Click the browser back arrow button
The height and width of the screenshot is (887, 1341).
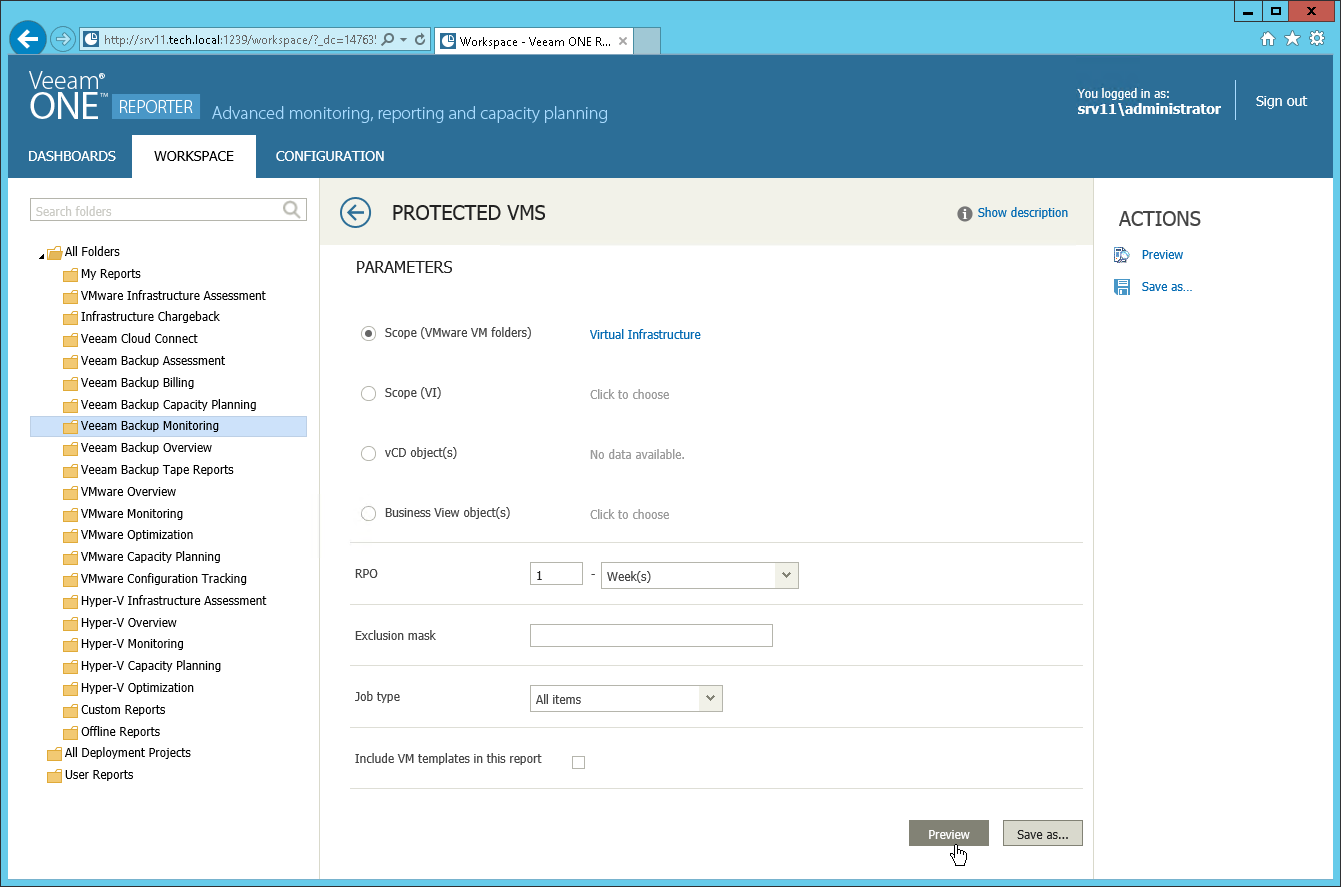pyautogui.click(x=28, y=39)
